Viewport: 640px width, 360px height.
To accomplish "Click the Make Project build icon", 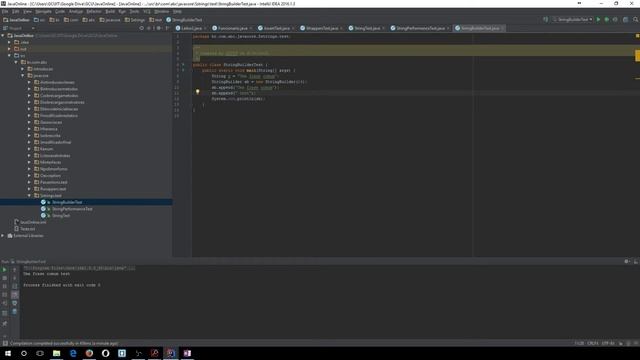I will tap(545, 20).
